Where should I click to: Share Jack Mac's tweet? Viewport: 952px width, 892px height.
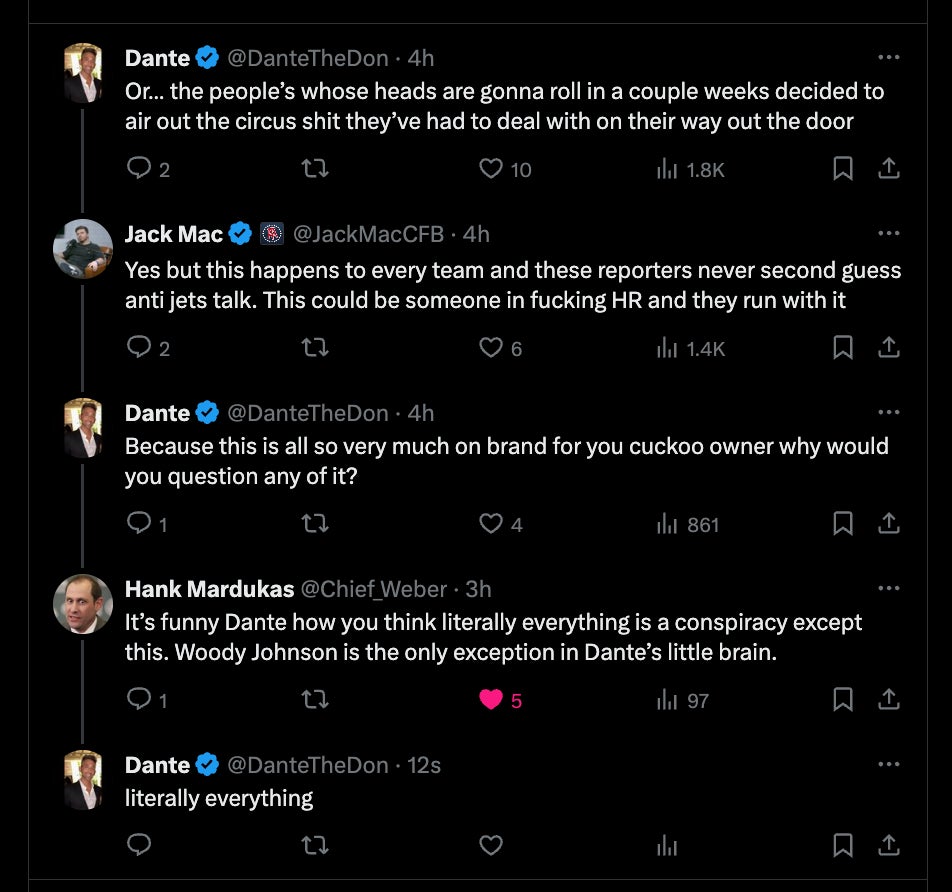pyautogui.click(x=888, y=348)
